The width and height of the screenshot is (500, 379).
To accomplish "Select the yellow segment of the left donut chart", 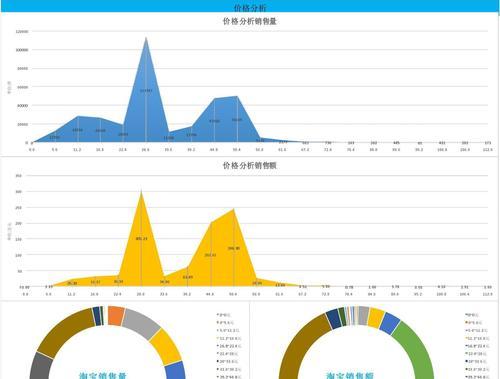I will [166, 347].
